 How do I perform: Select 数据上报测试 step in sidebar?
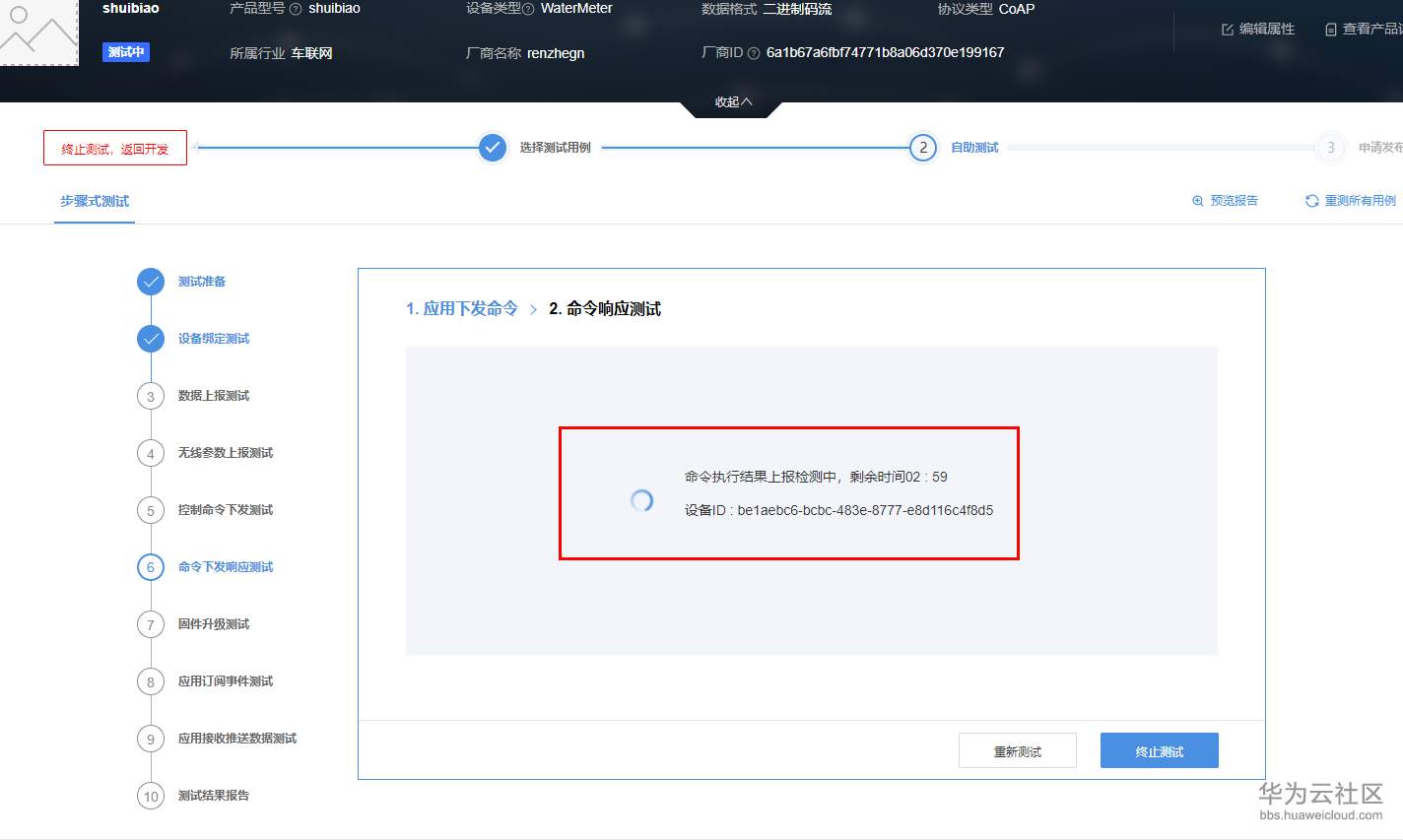click(214, 396)
